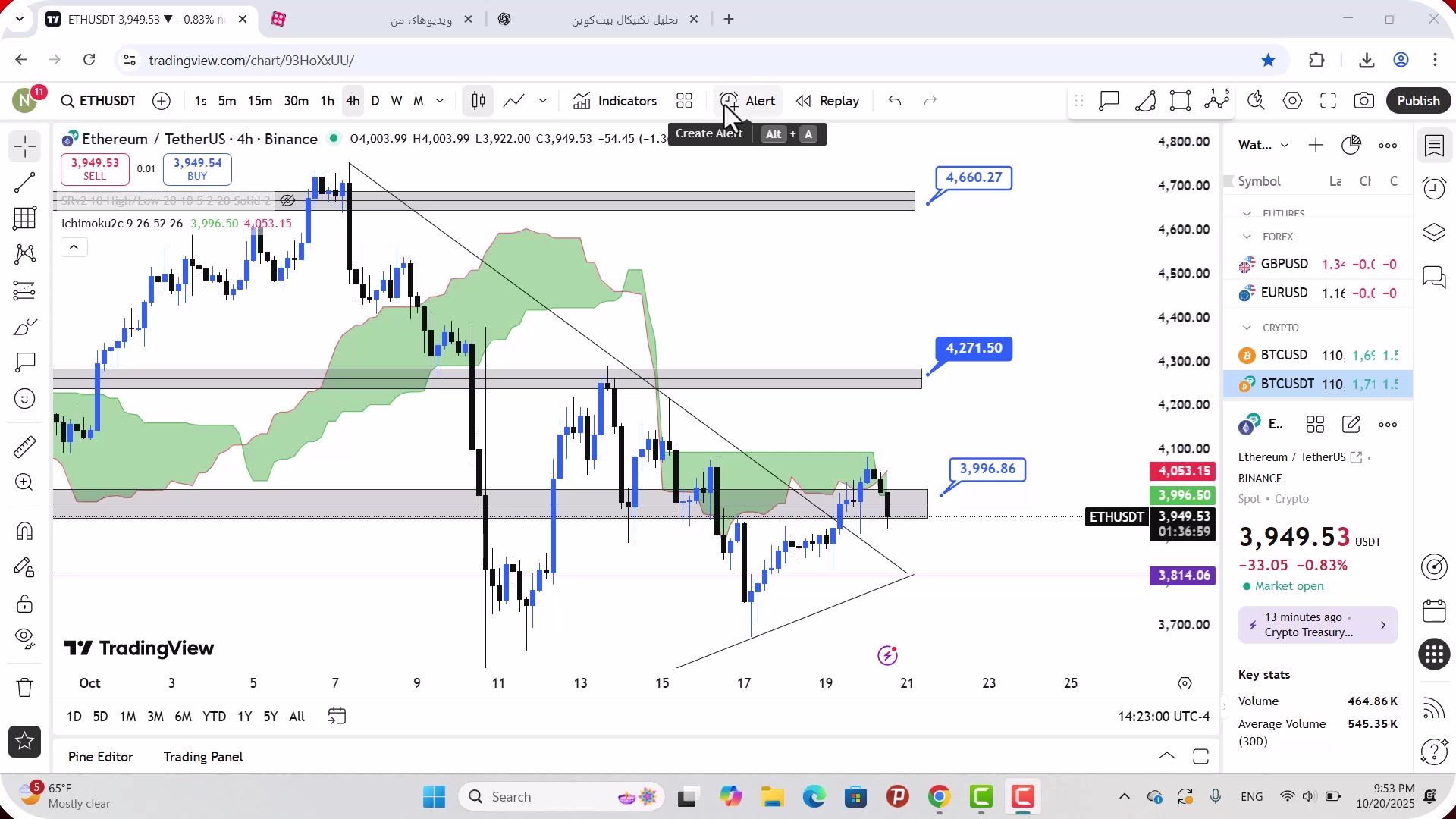Screen dimensions: 1456x819
Task: Switch to 1h timeframe
Action: pyautogui.click(x=327, y=101)
